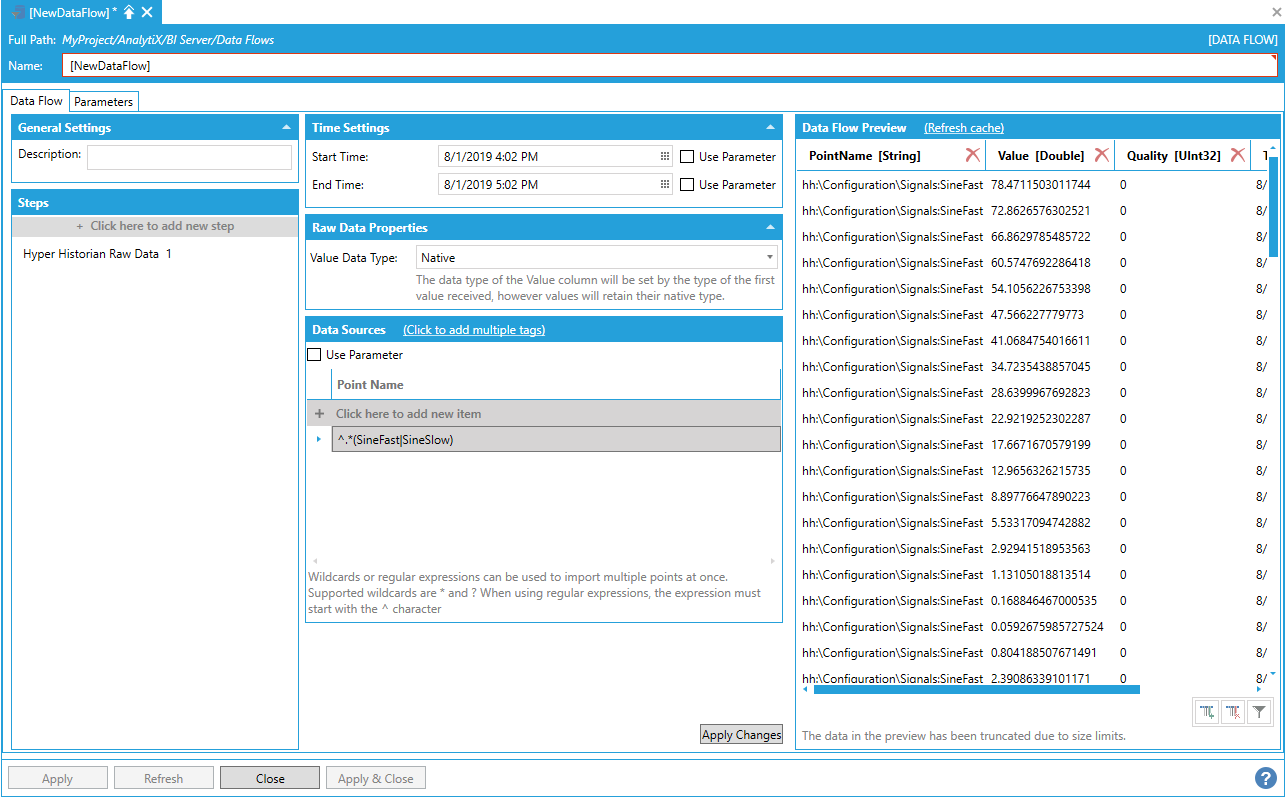1287x797 pixels.
Task: Click the preview horizontal scrollbar
Action: pyautogui.click(x=976, y=689)
